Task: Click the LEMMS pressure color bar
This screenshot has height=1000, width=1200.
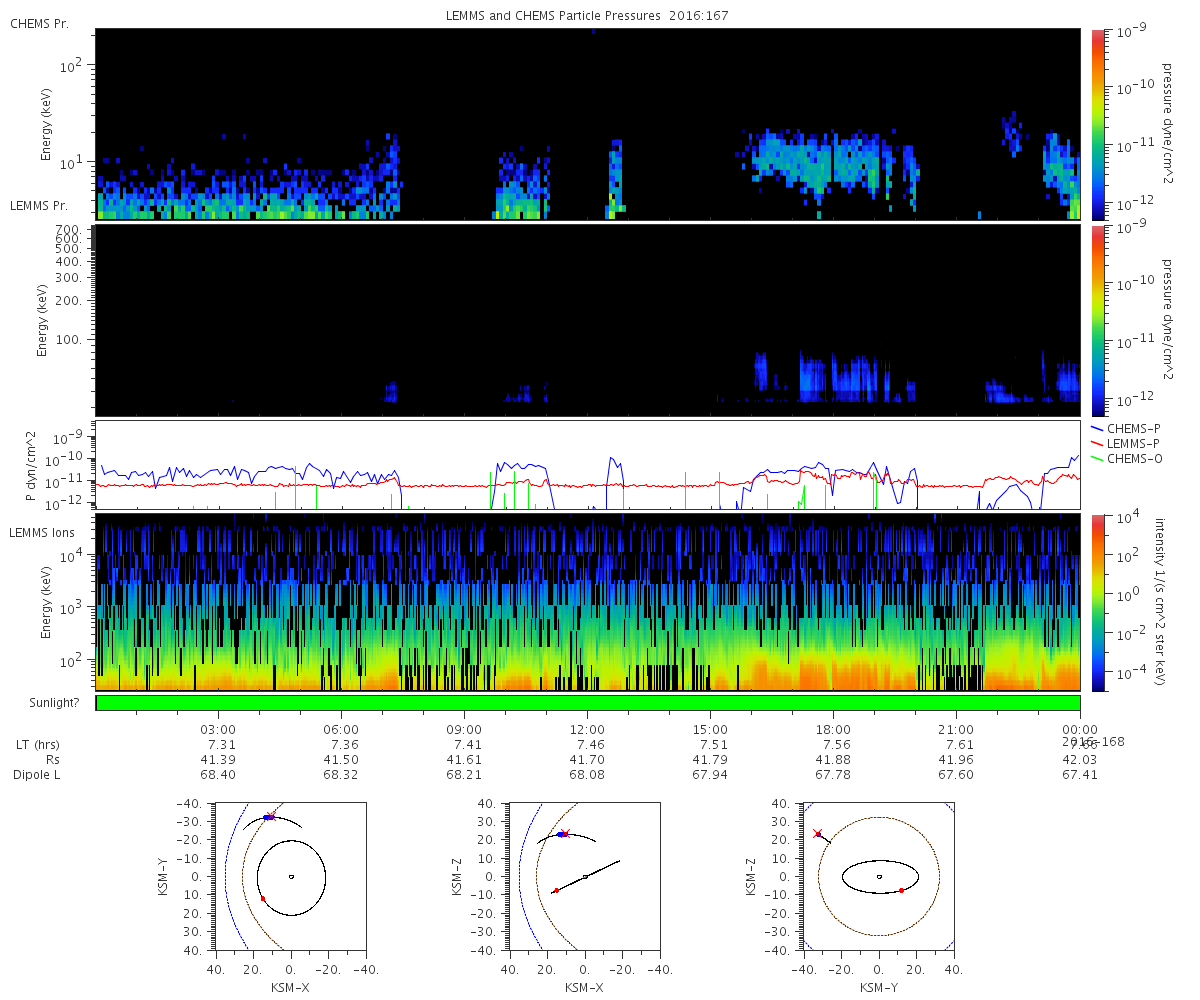Action: point(1098,321)
